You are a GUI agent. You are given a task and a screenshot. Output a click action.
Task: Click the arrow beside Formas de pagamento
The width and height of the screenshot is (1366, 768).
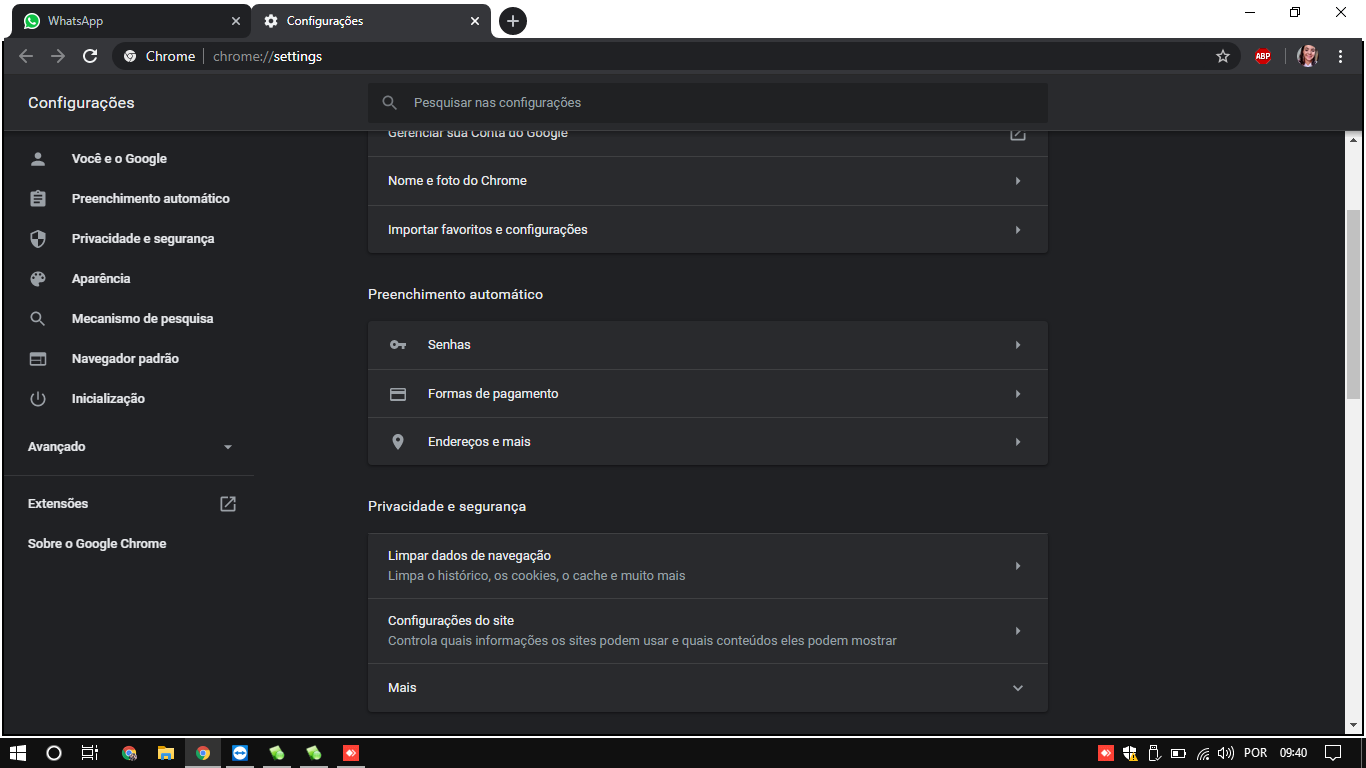coord(1018,394)
